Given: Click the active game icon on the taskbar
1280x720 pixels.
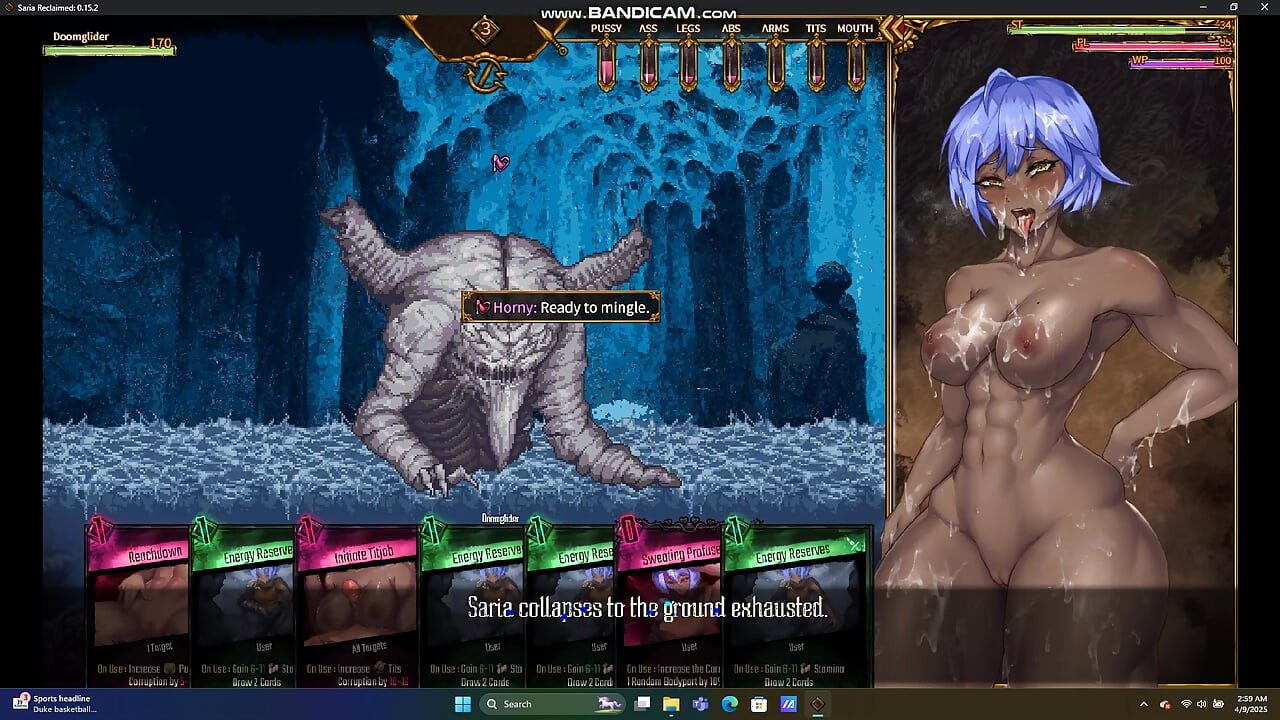Looking at the screenshot, I should (x=818, y=704).
